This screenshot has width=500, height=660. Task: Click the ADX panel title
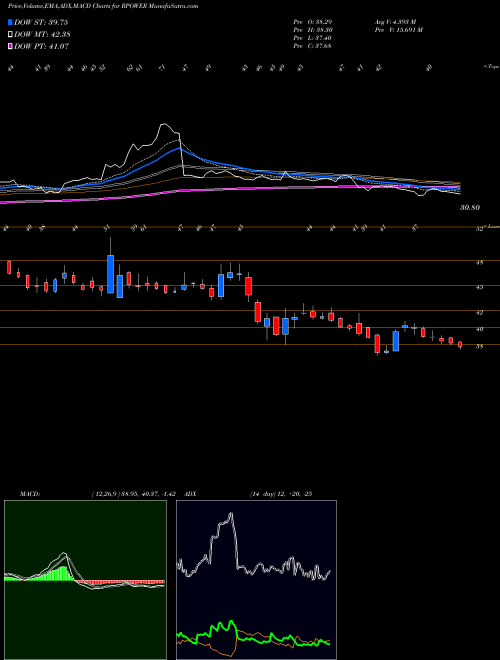(191, 494)
